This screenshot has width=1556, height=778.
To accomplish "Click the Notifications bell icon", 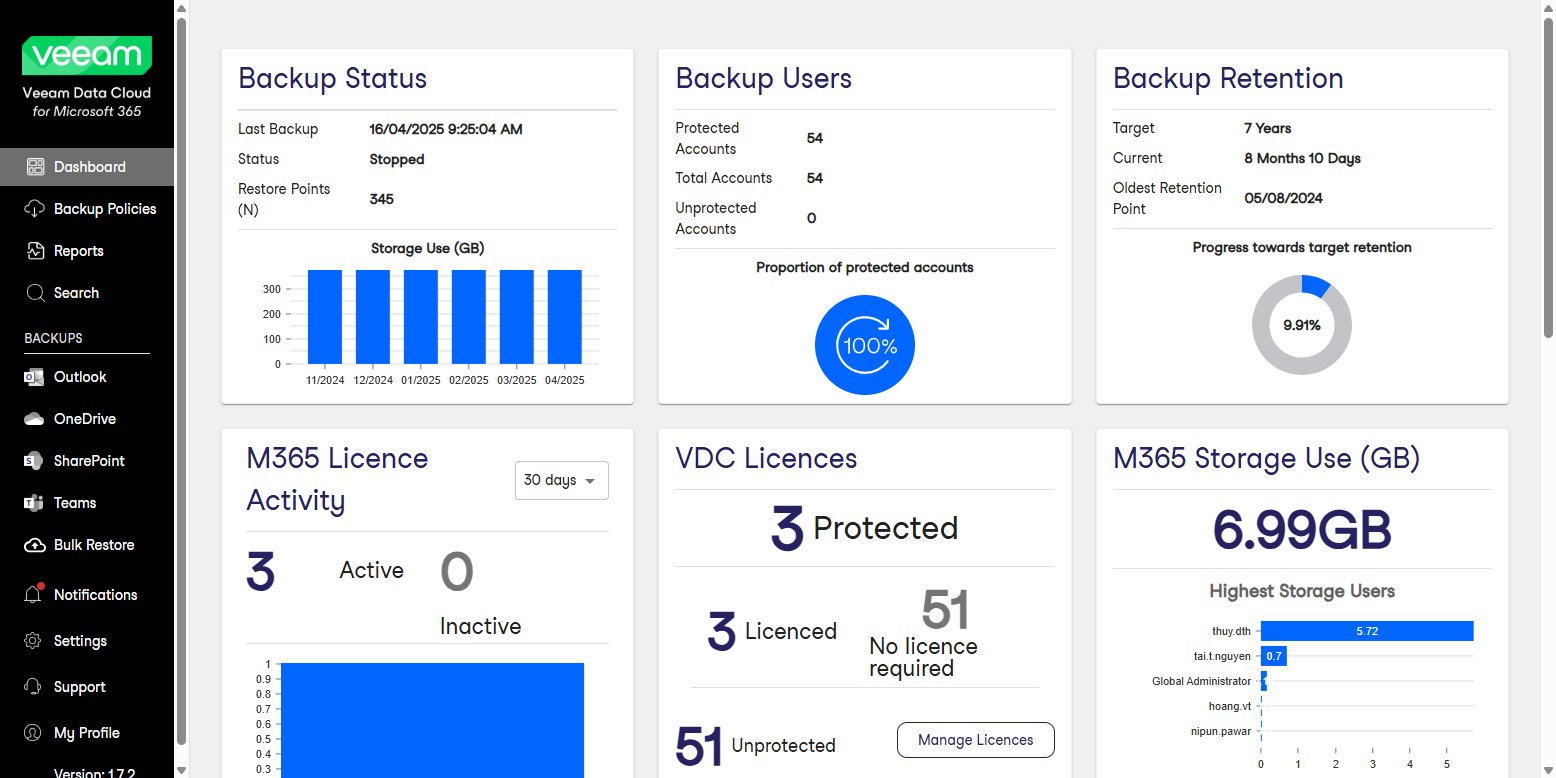I will [x=34, y=595].
